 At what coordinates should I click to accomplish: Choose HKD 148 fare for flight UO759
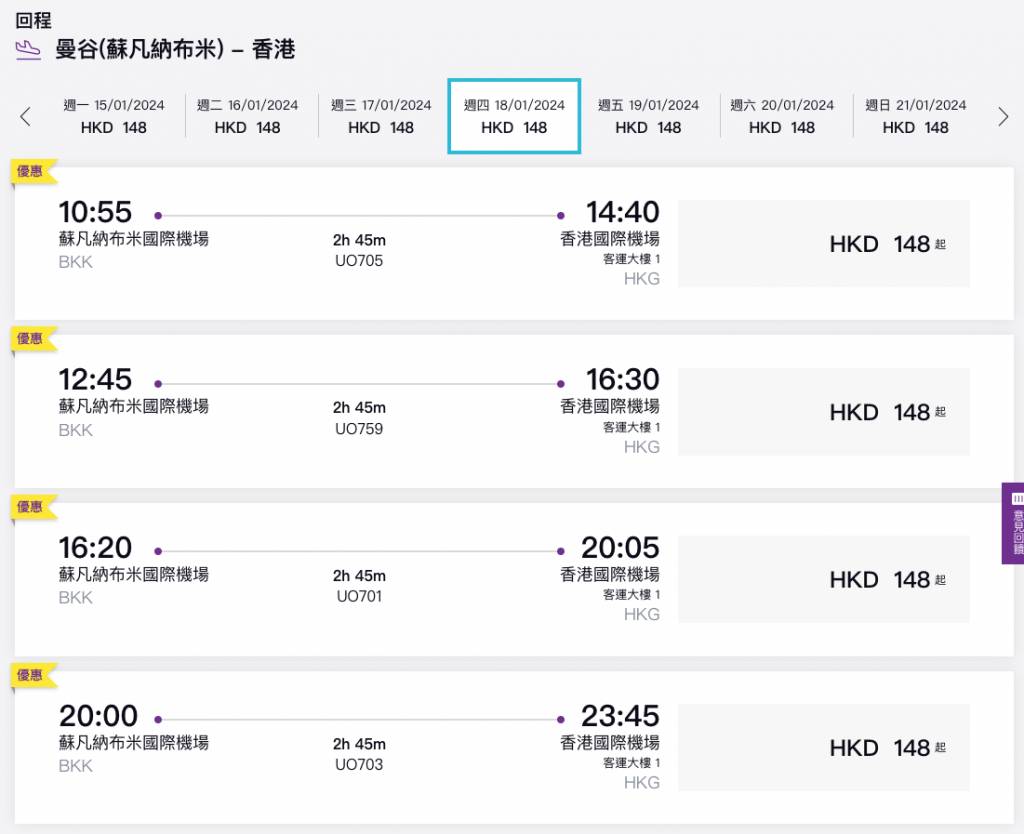[823, 412]
